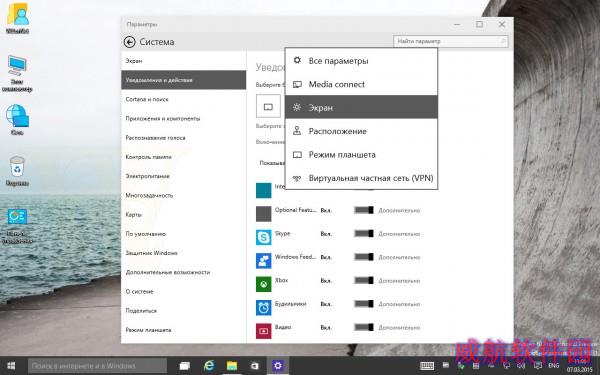
Task: Select the Control Panel desktop icon
Action: 17,226
